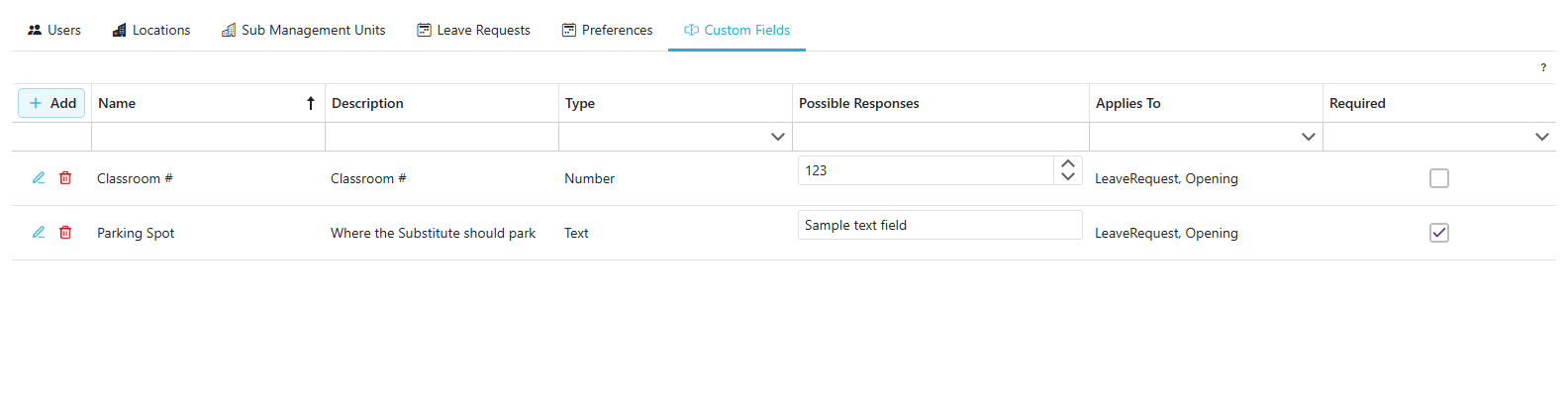Click the Description column header
The image size is (1568, 414).
pyautogui.click(x=367, y=103)
